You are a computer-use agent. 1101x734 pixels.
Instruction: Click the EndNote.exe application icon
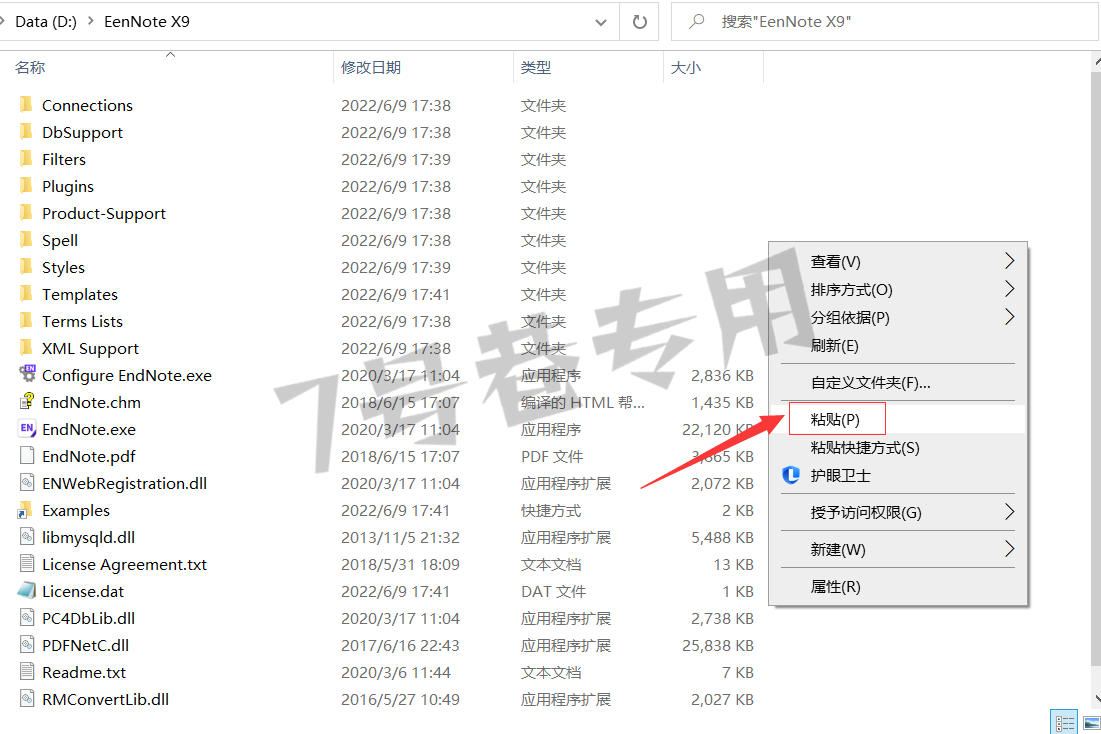coord(27,428)
